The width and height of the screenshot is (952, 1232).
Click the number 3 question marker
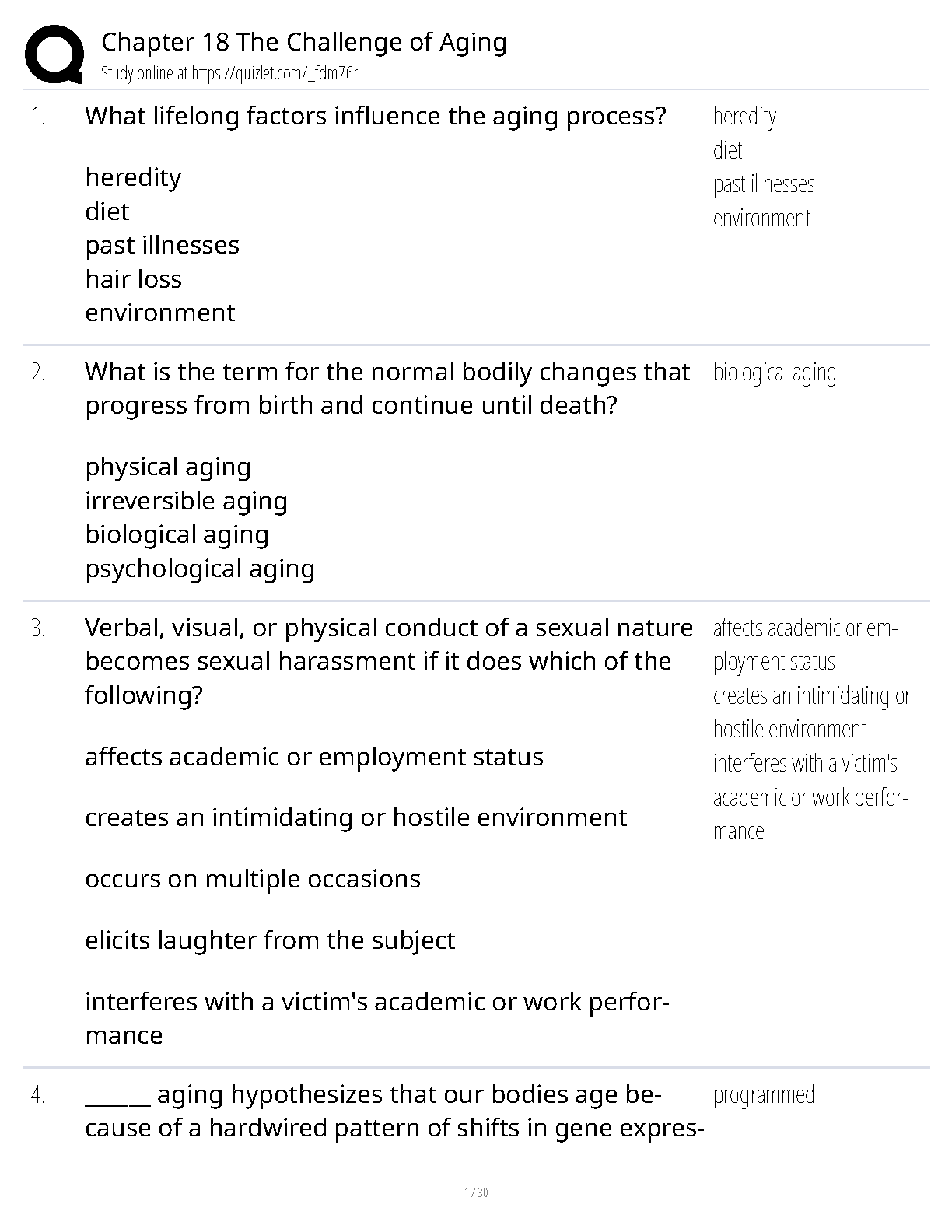38,628
